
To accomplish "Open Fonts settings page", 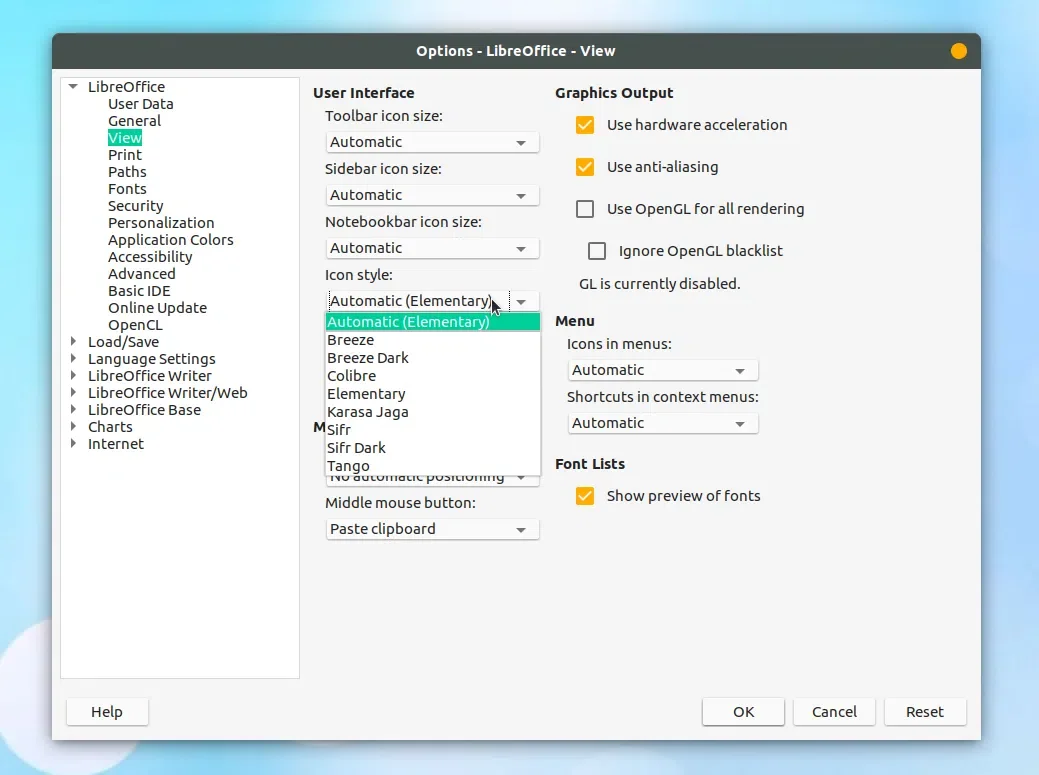I will click(x=127, y=189).
